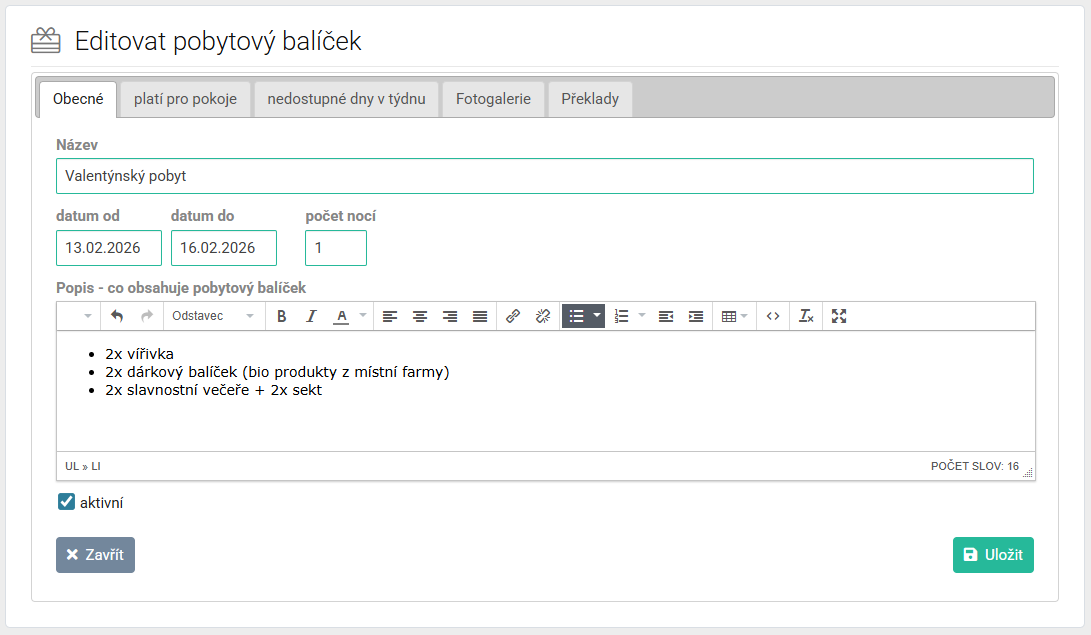1091x635 pixels.
Task: Click the undo arrow in editor
Action: [117, 316]
